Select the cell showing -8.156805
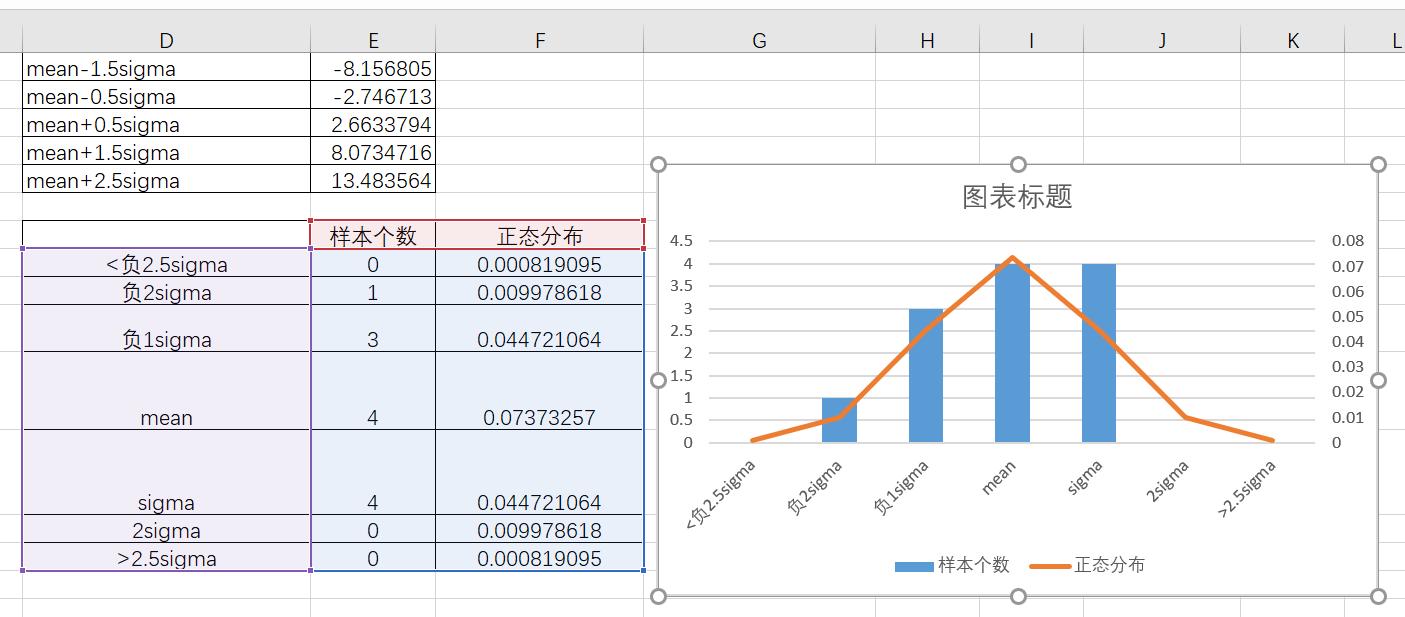The height and width of the screenshot is (617, 1405). point(373,68)
